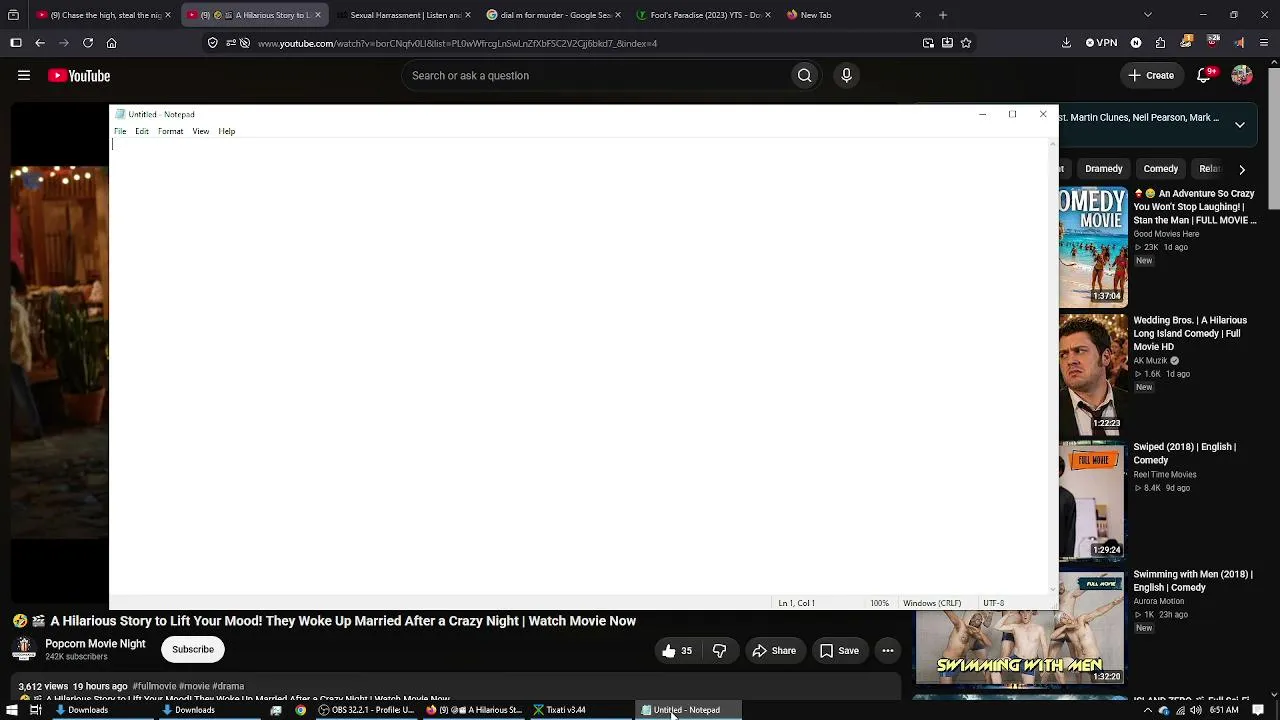
Task: Expand the playlist panel chevron
Action: (x=1240, y=124)
